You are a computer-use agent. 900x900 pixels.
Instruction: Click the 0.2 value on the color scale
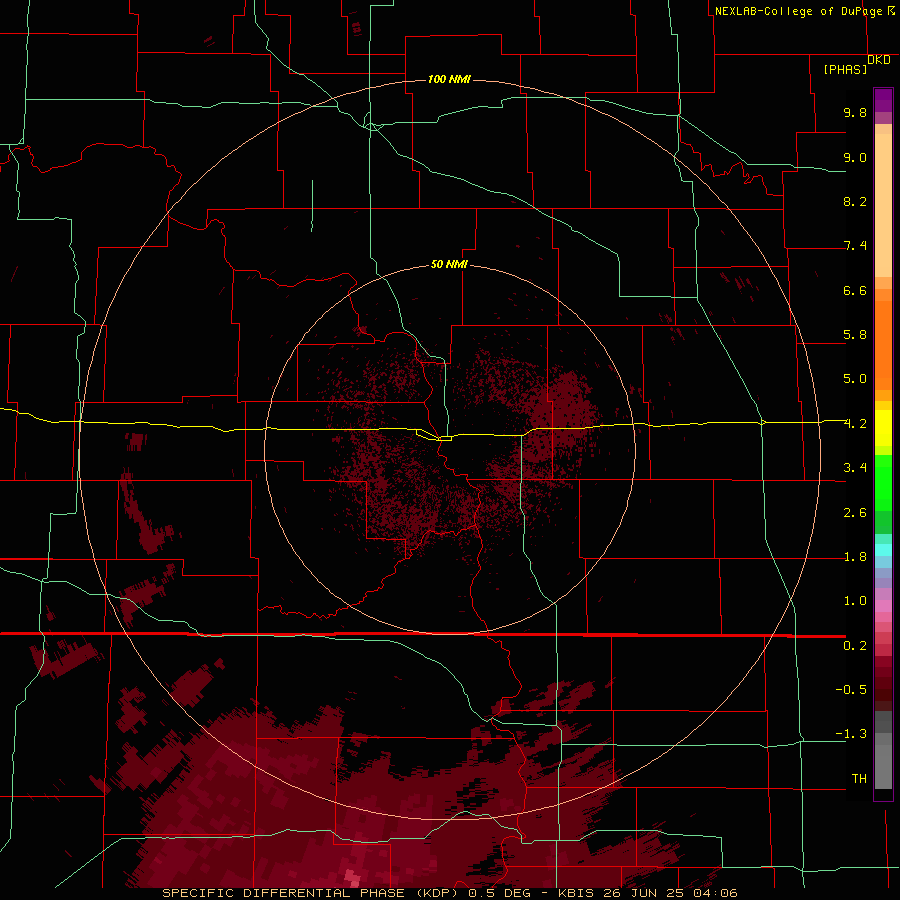coord(855,646)
